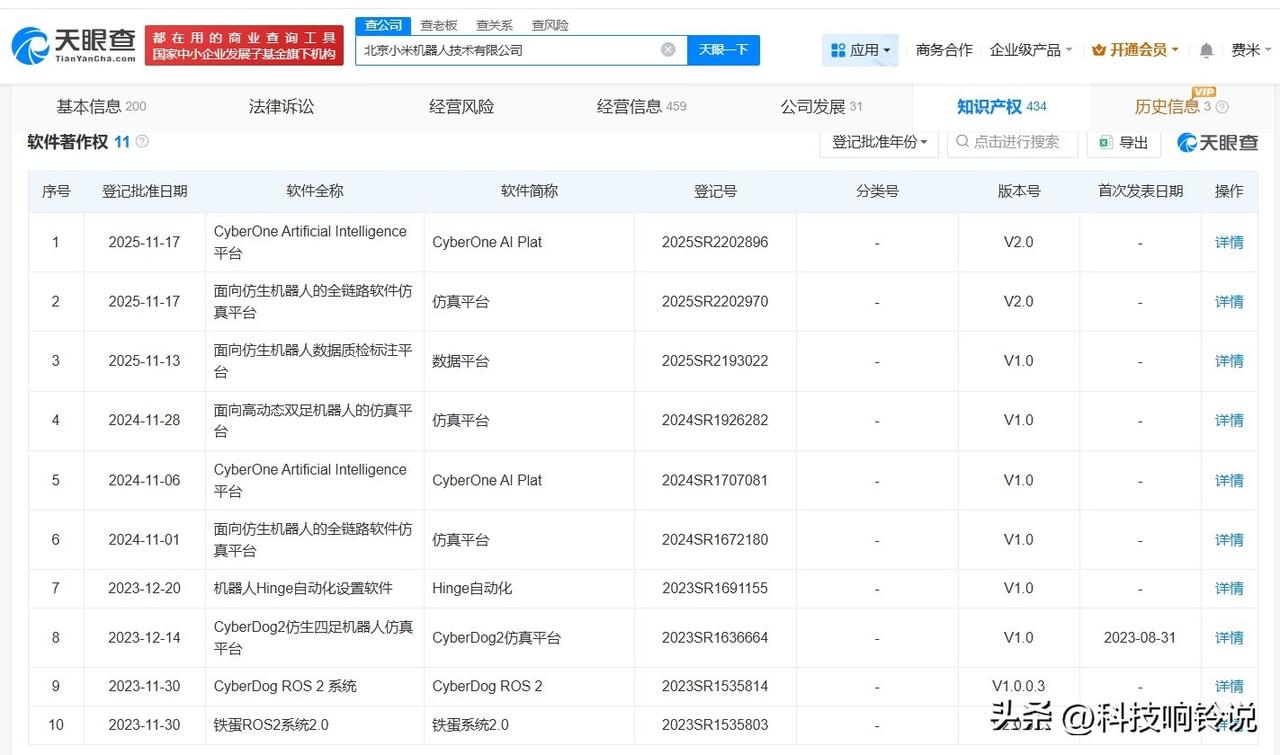View 详情 for registration 2024SR1926282
The width and height of the screenshot is (1280, 755).
pos(1229,421)
